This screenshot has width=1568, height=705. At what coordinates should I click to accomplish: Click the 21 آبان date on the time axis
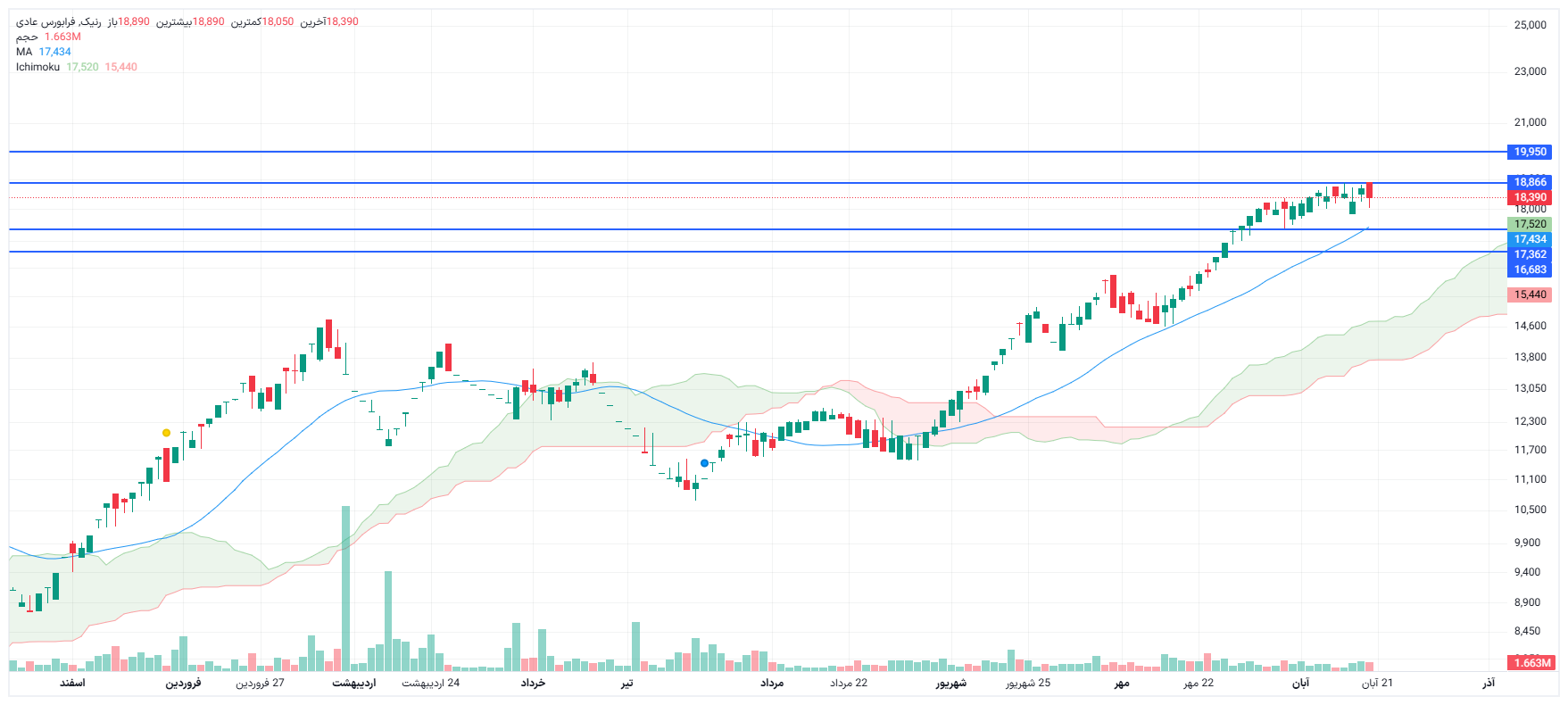(1377, 683)
